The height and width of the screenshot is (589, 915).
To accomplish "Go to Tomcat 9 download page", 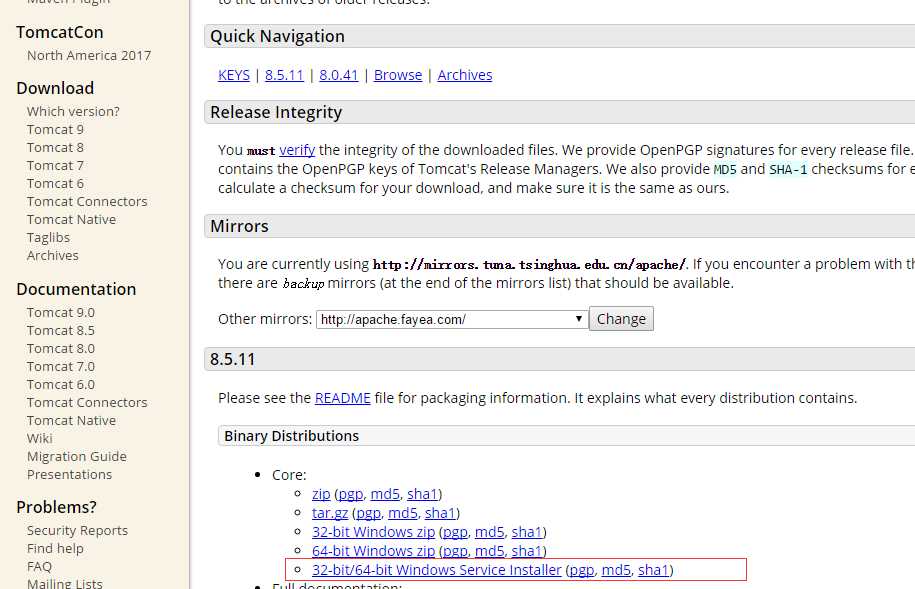I will tap(55, 130).
